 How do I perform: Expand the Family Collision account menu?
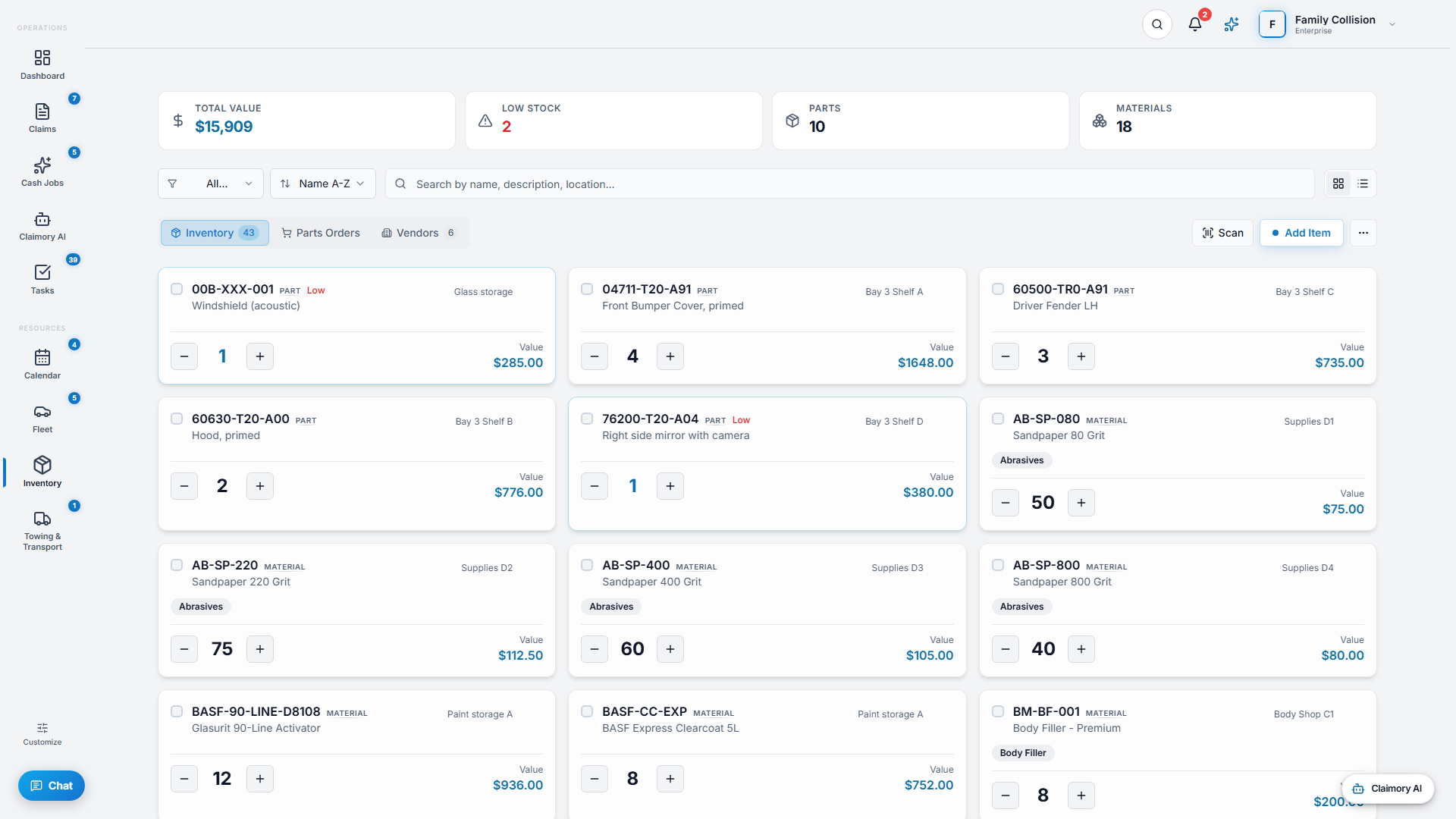pos(1327,24)
